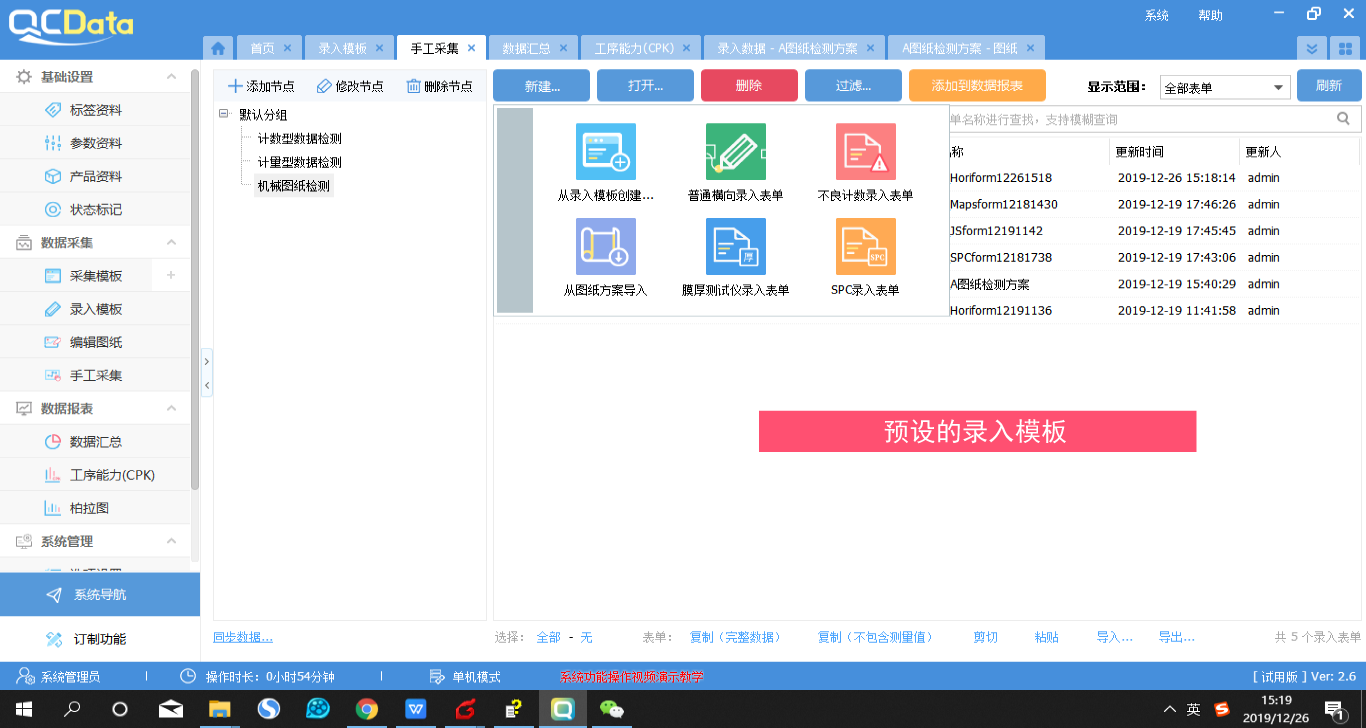
Task: Launch WeChat from the taskbar
Action: (x=611, y=709)
